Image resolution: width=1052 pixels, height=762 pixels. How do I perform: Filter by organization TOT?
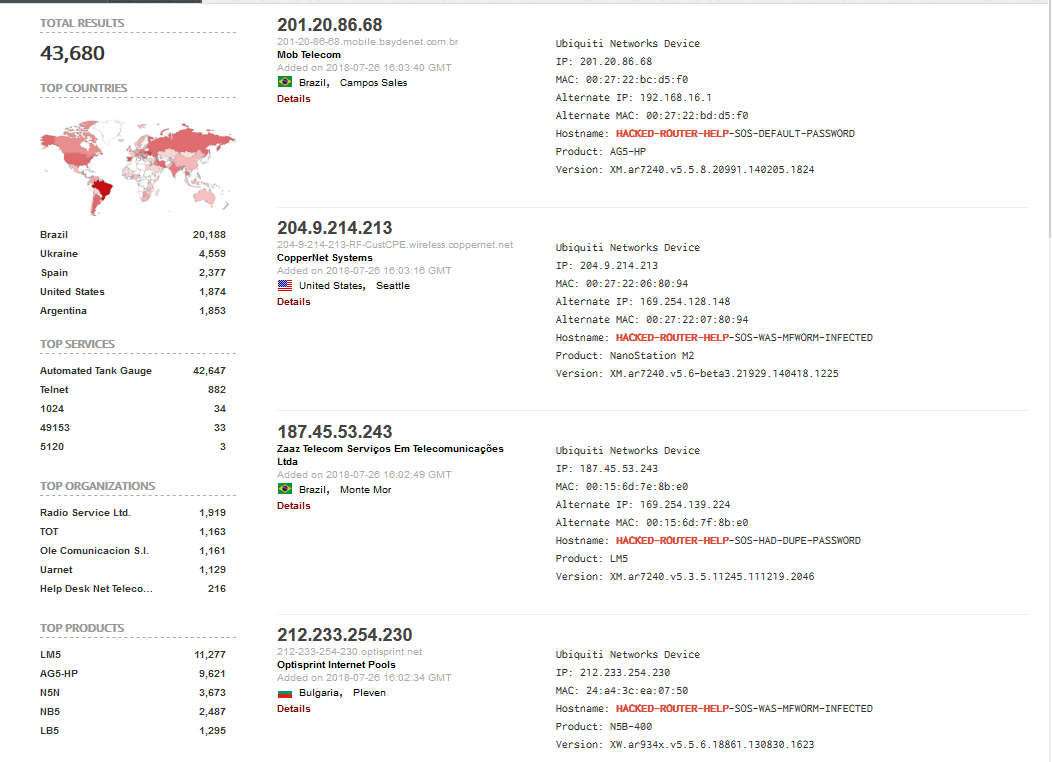tap(49, 532)
